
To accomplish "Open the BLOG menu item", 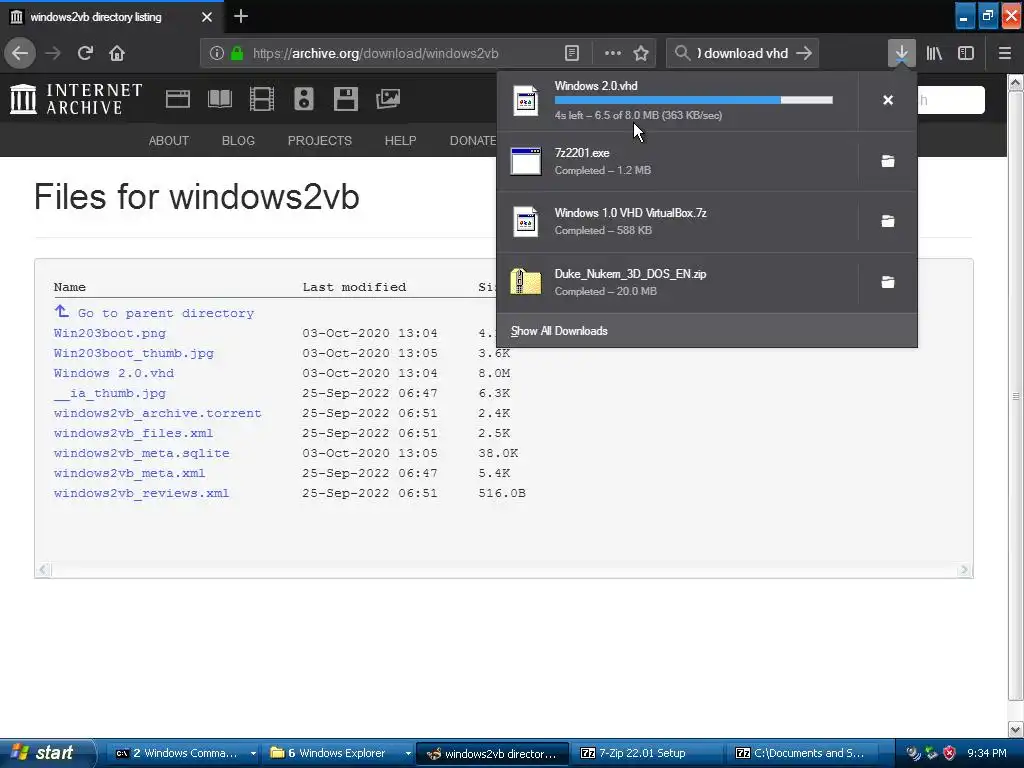I will coord(238,140).
